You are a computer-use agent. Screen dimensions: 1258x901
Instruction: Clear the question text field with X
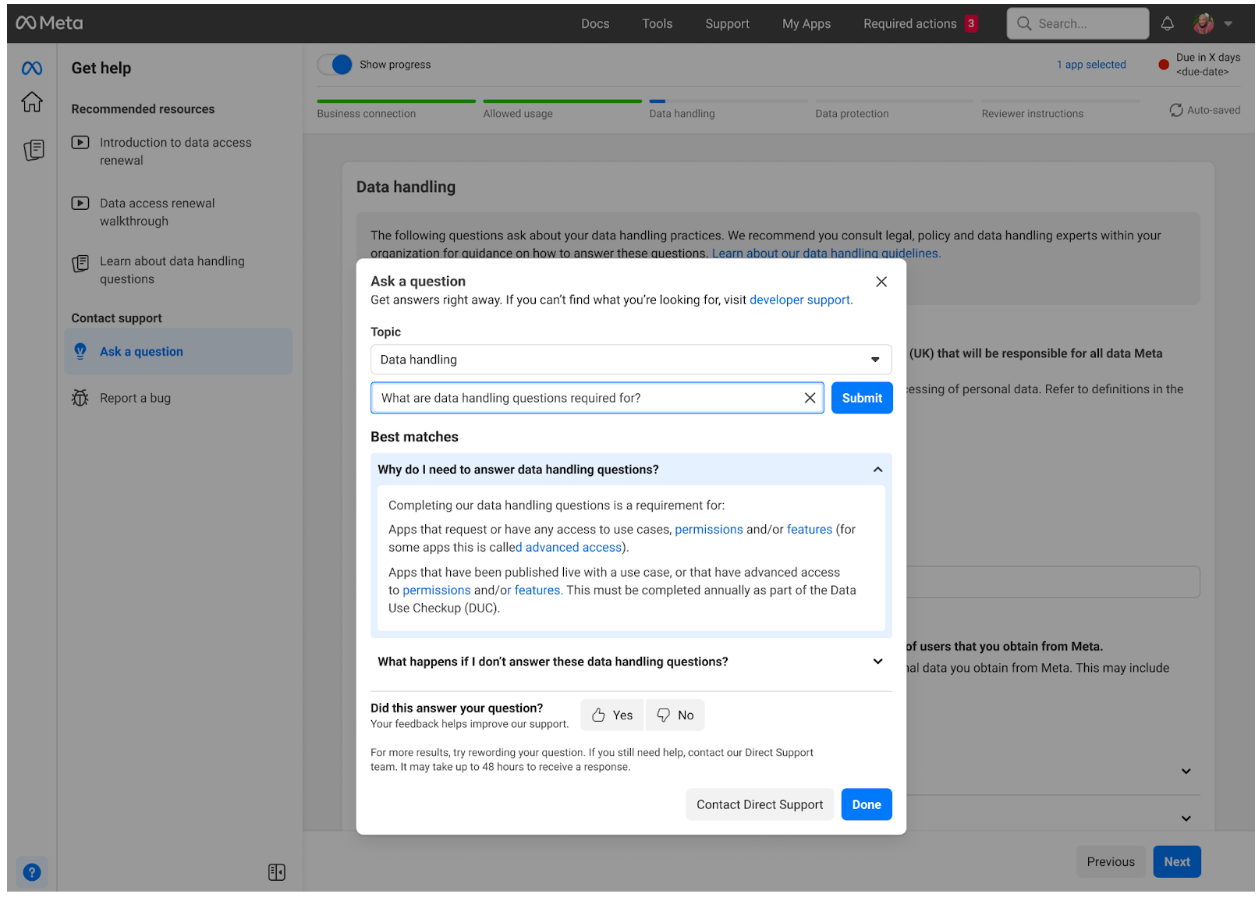point(810,398)
